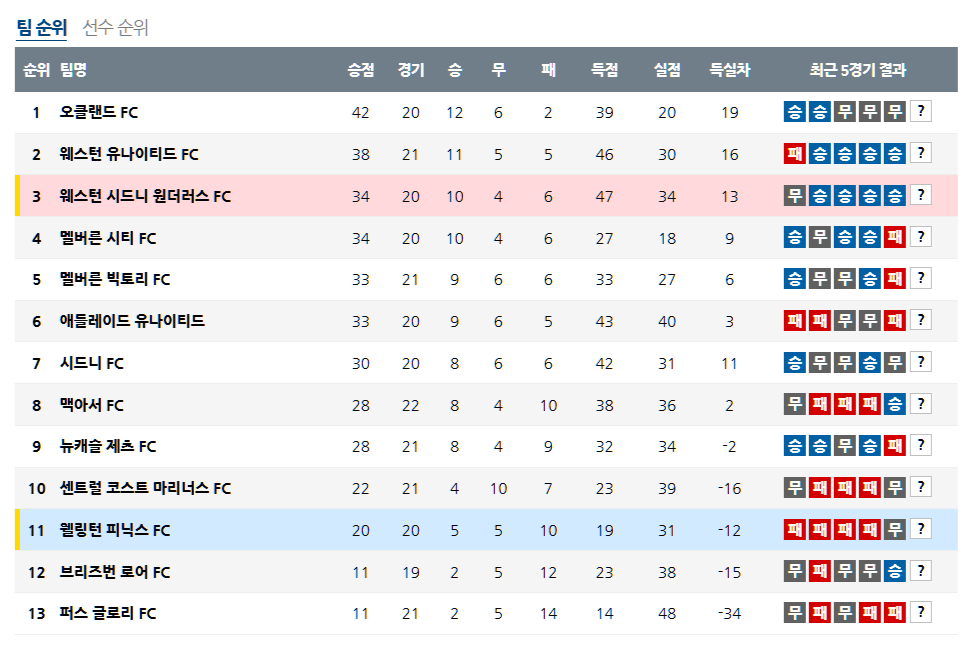
Task: Open the 오클랜드 FC team link
Action: (x=91, y=112)
